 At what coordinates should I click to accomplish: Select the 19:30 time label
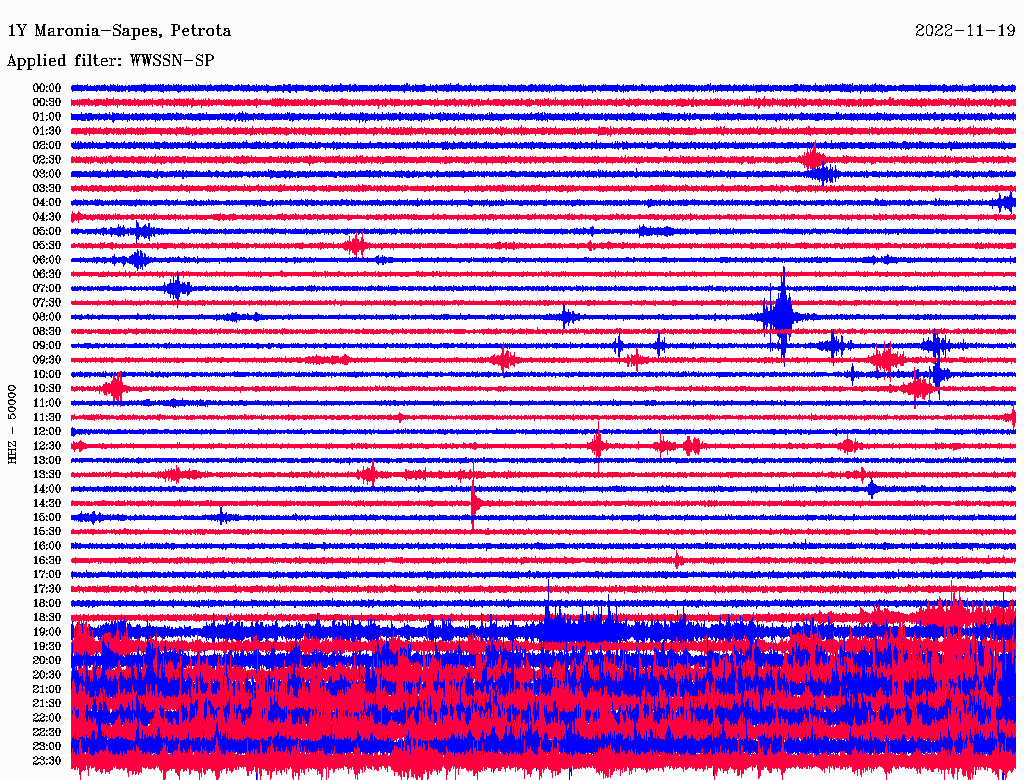point(47,646)
